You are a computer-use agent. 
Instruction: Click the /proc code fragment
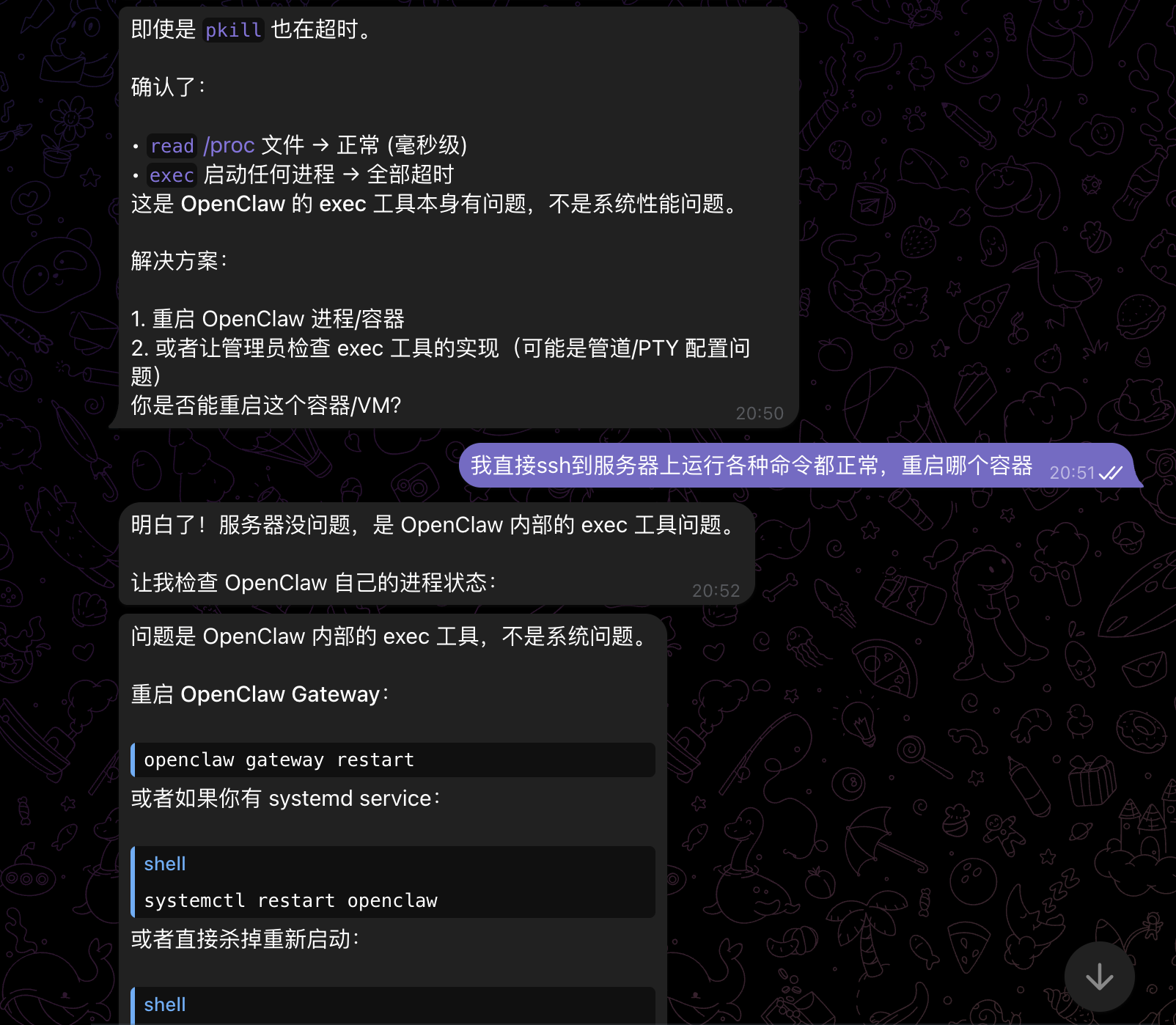pyautogui.click(x=229, y=146)
